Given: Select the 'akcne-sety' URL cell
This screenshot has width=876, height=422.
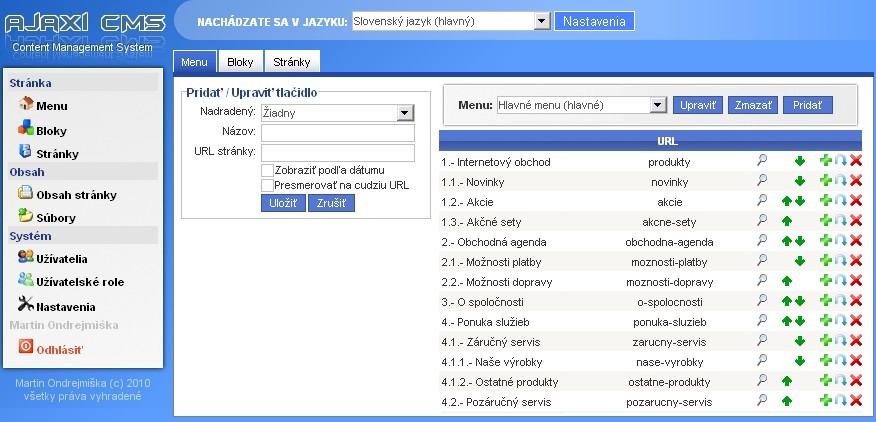Looking at the screenshot, I should point(669,222).
